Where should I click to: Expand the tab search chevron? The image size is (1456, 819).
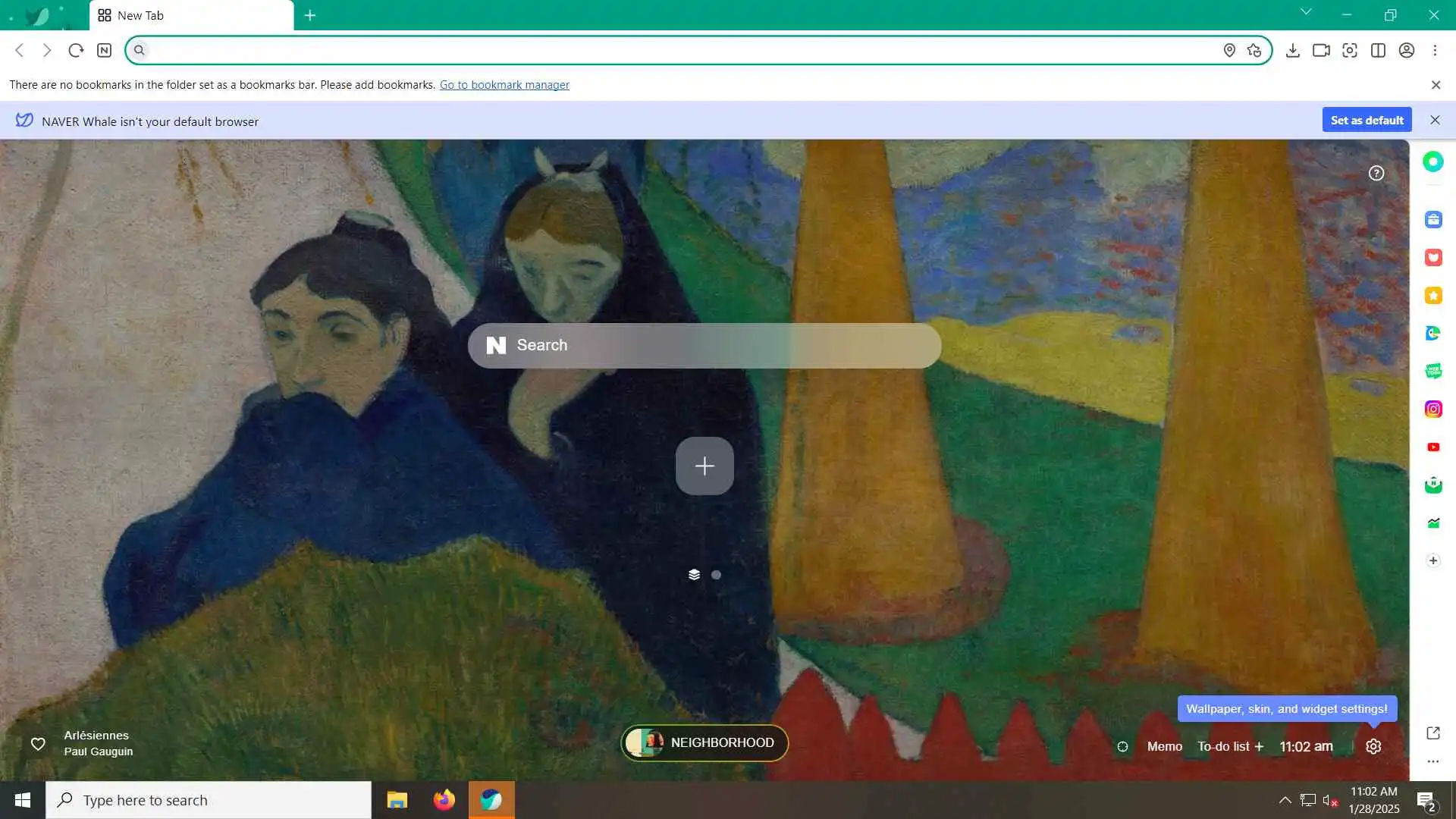1305,12
